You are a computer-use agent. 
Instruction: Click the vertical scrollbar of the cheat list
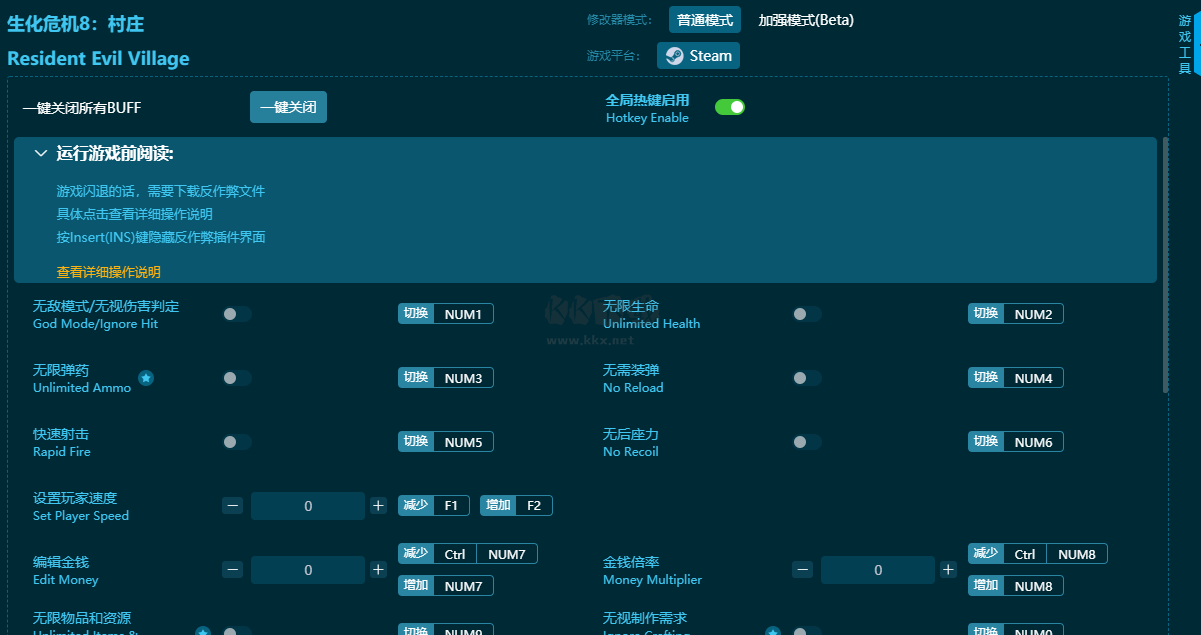point(1165,265)
